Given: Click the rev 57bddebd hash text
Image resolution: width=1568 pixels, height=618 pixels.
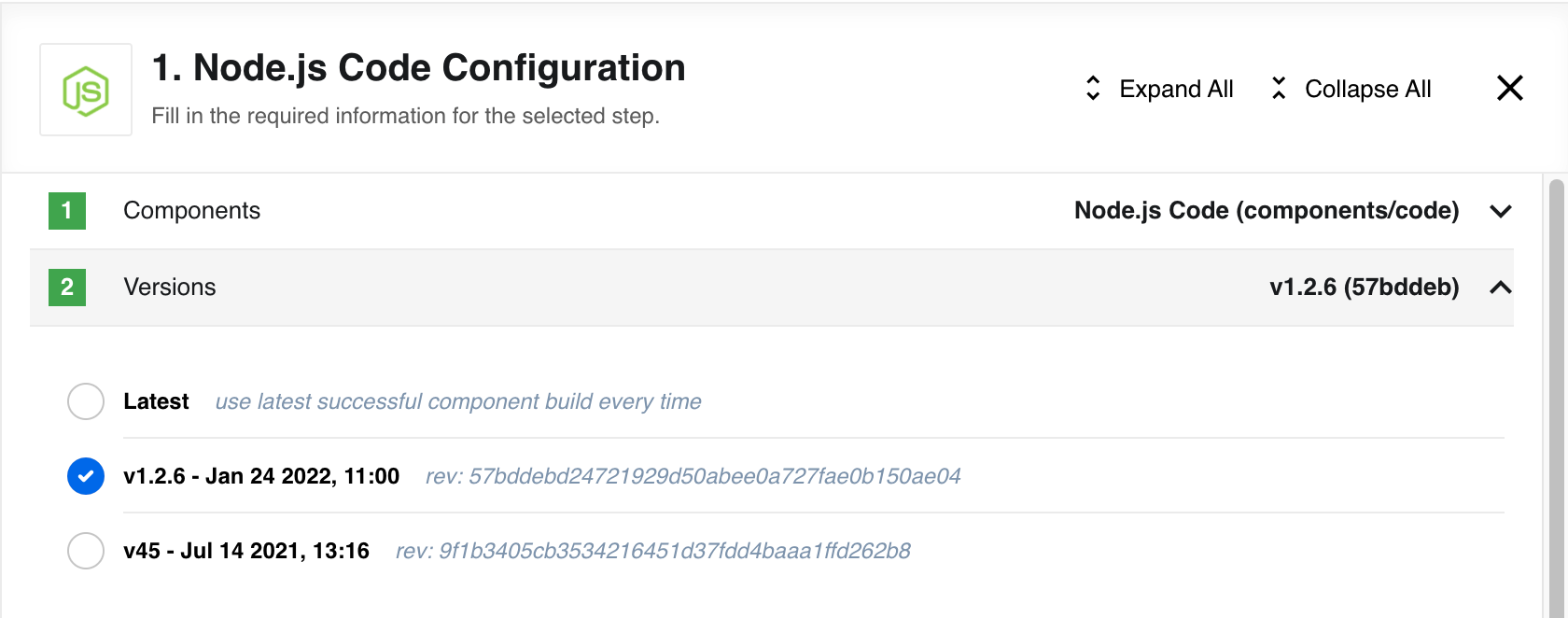Looking at the screenshot, I should pyautogui.click(x=693, y=476).
